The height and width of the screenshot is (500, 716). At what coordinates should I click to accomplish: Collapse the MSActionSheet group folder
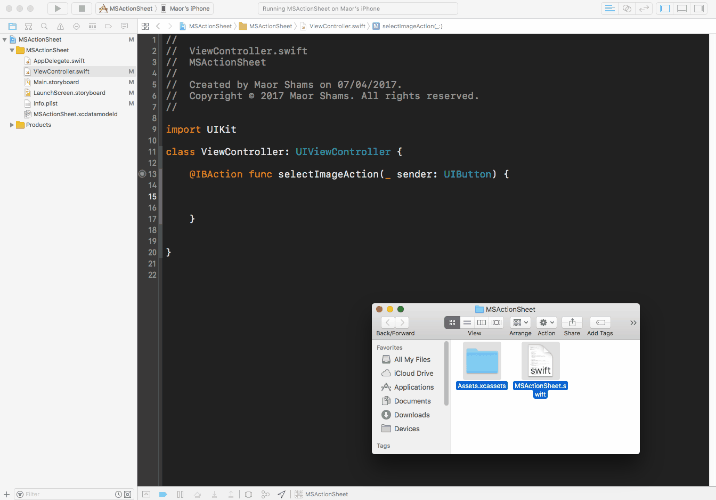pyautogui.click(x=12, y=50)
